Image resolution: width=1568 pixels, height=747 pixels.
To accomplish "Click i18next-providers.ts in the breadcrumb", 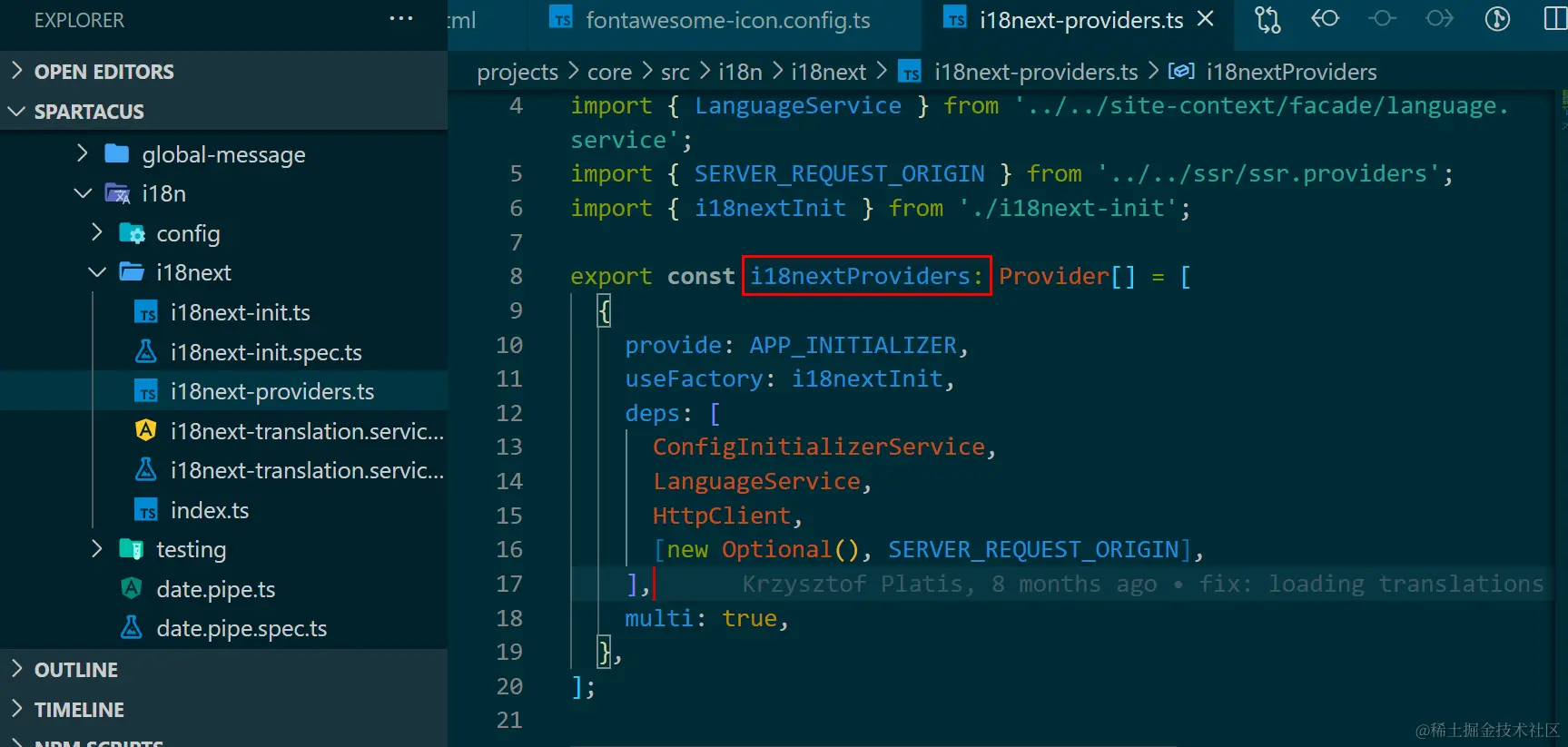I will [1035, 72].
